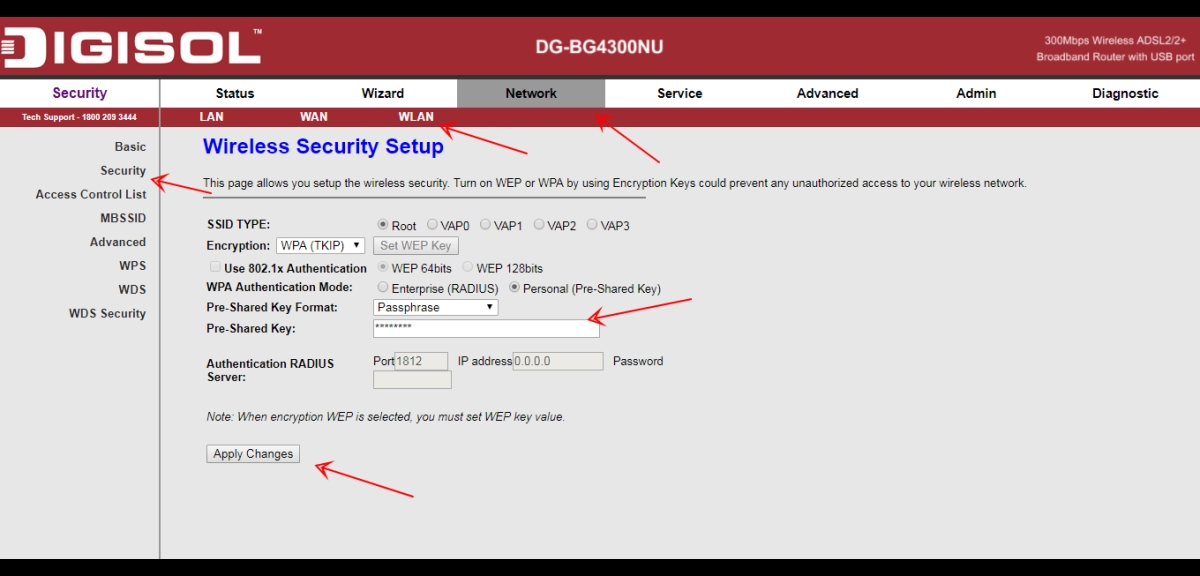Click the RADIUS Password field
1200x576 pixels.
click(x=412, y=380)
